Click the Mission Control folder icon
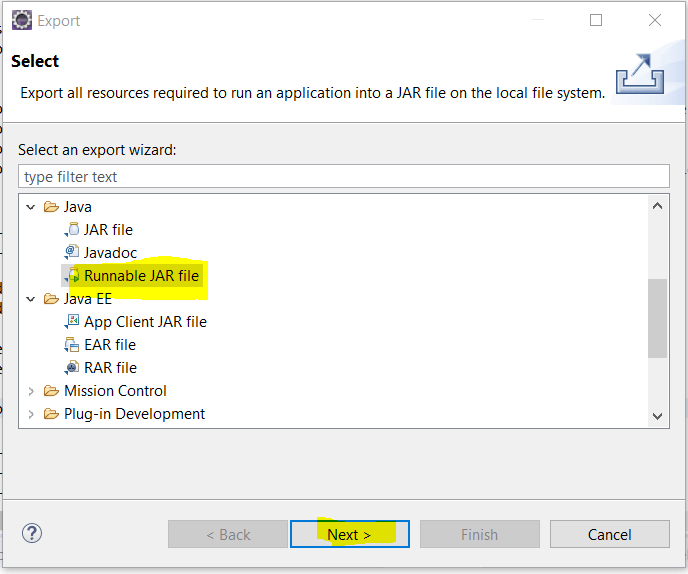This screenshot has width=688, height=574. (x=51, y=391)
